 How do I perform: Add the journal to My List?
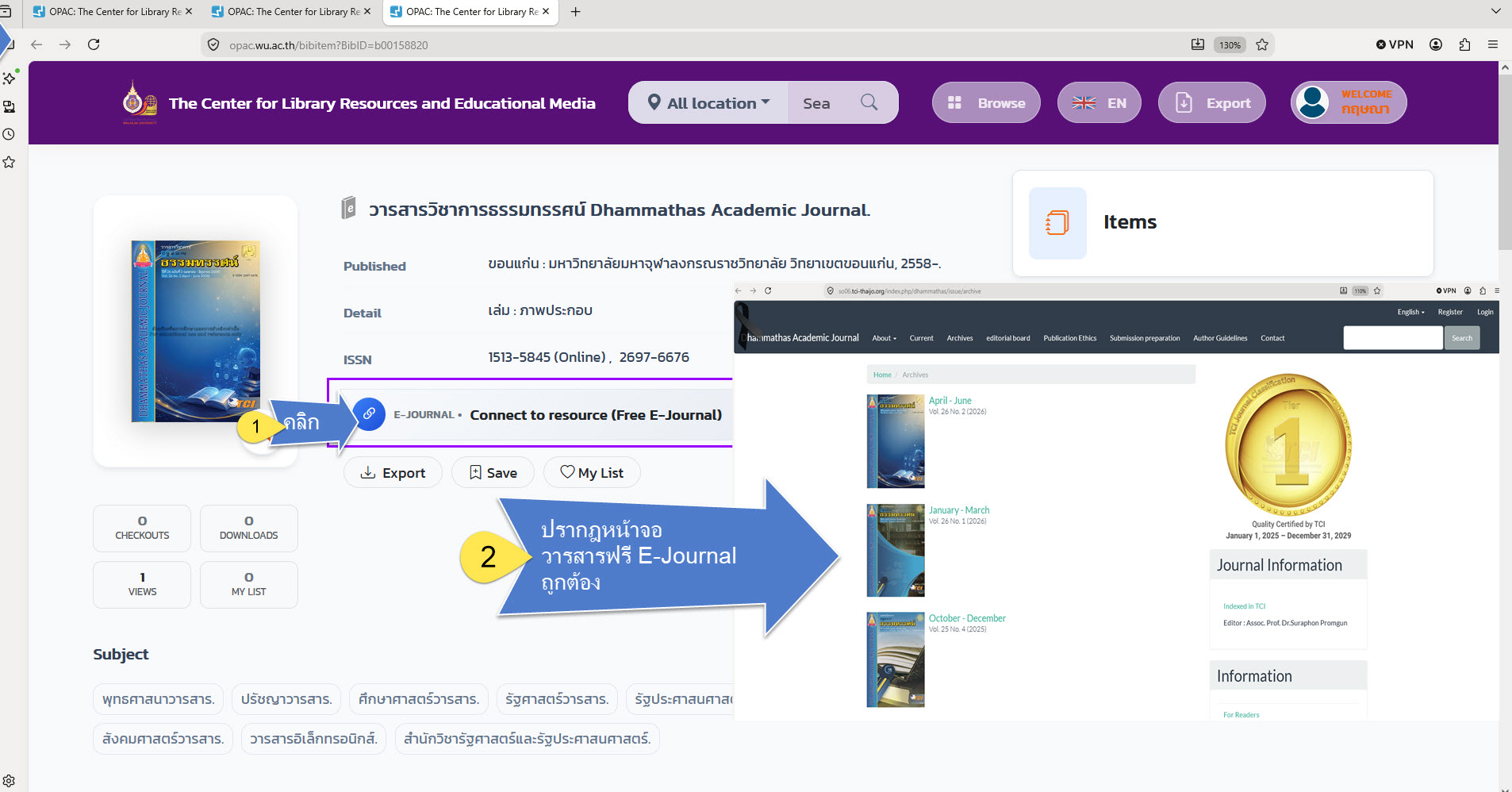592,473
